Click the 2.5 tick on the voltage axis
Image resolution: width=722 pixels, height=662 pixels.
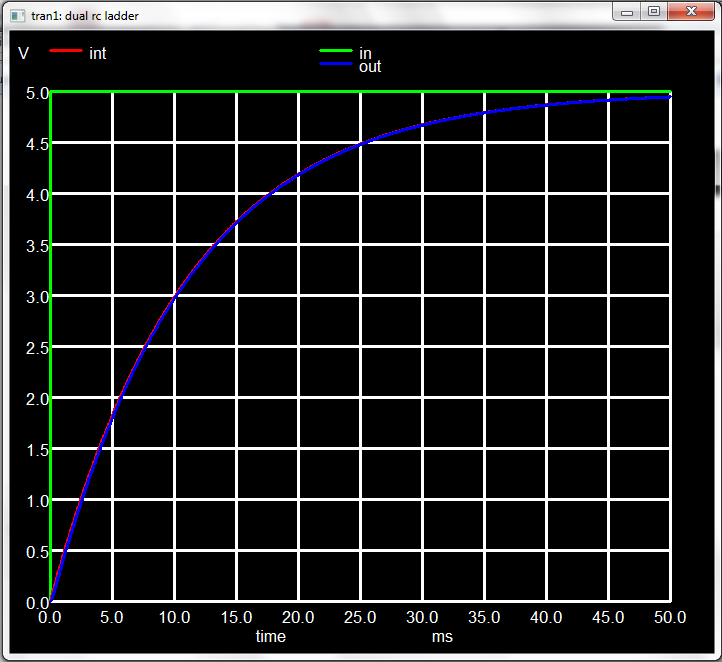tap(36, 348)
